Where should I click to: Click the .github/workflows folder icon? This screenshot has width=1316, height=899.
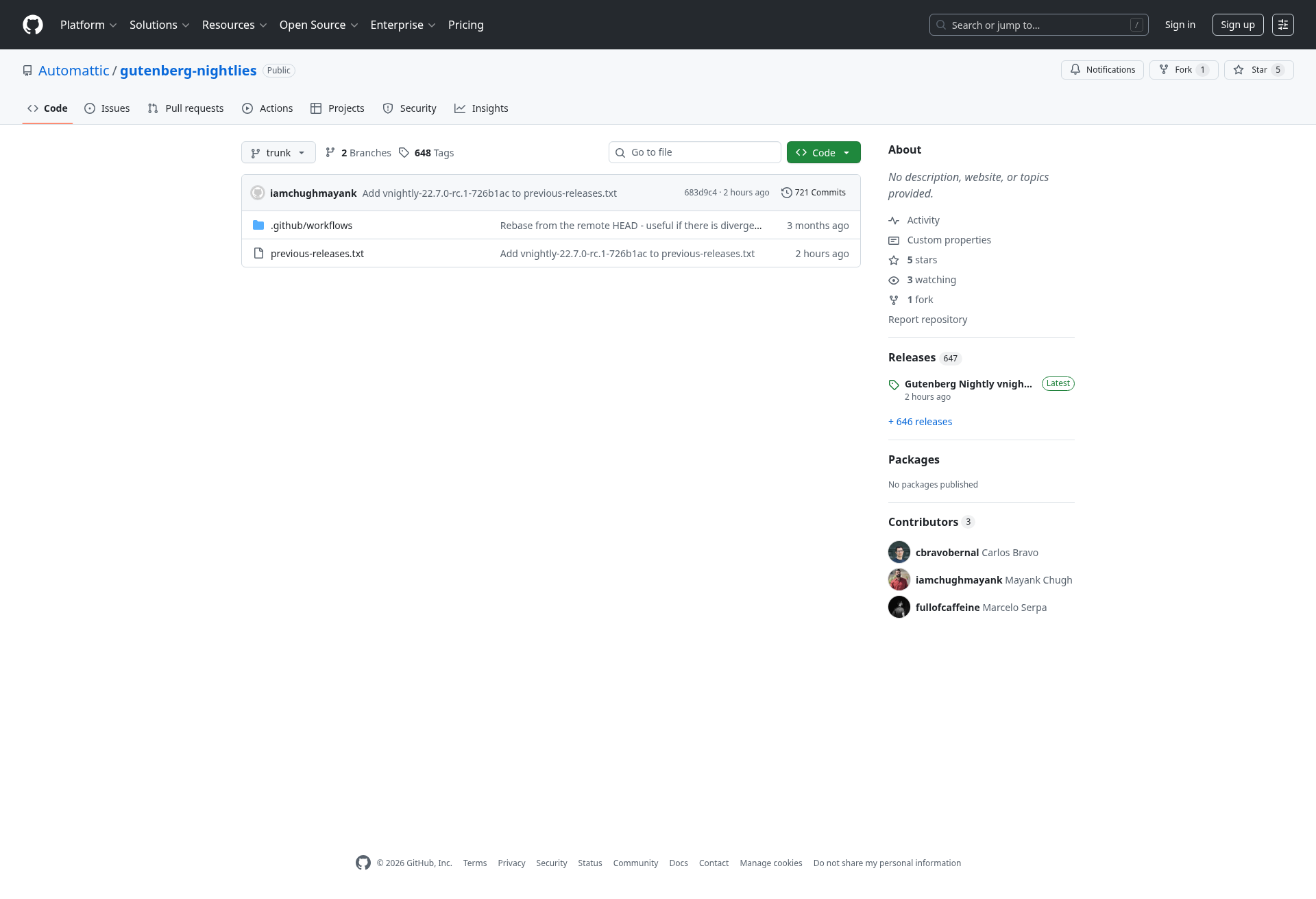coord(258,225)
